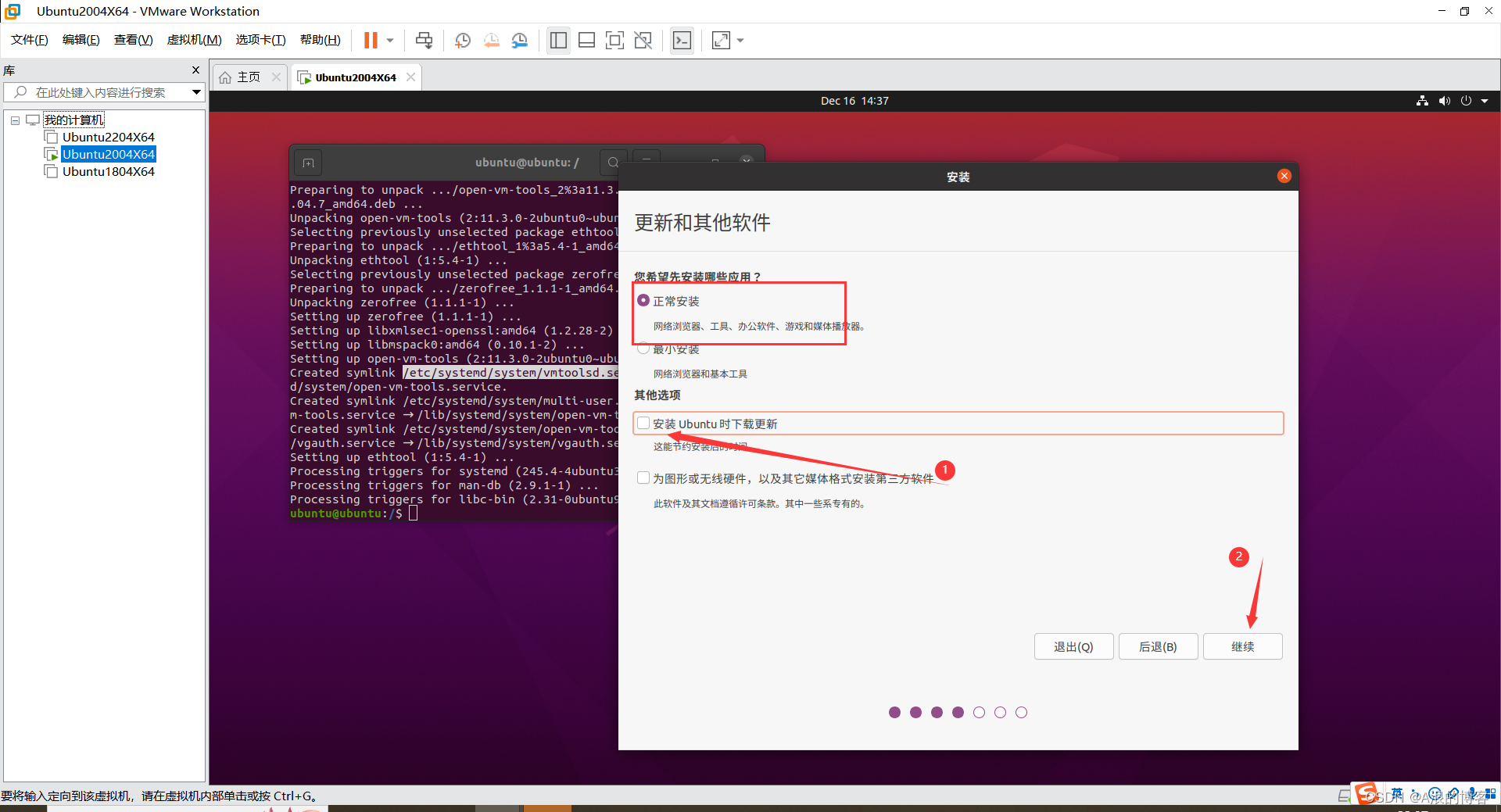
Task: Enter full screen mode
Action: [x=614, y=40]
